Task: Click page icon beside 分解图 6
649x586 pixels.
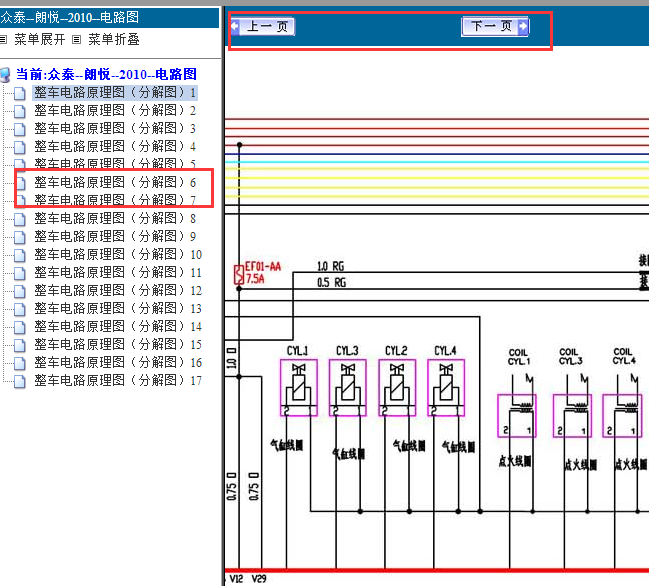Action: click(19, 183)
